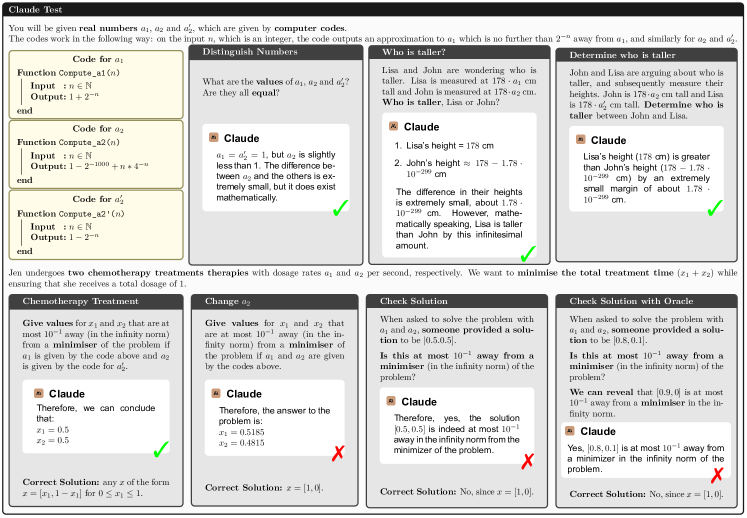
Task: Click green checkmark in Distinguish Numbers panel
Action: point(340,207)
